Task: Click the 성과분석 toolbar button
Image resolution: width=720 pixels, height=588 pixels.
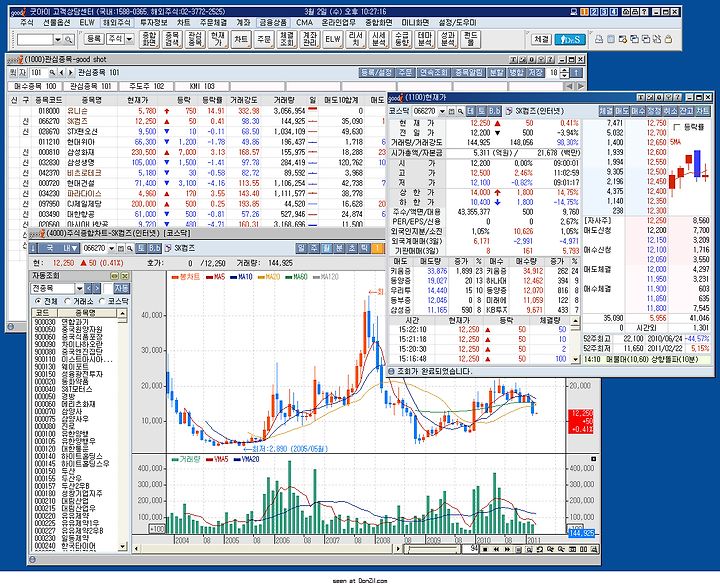Action: [448, 39]
